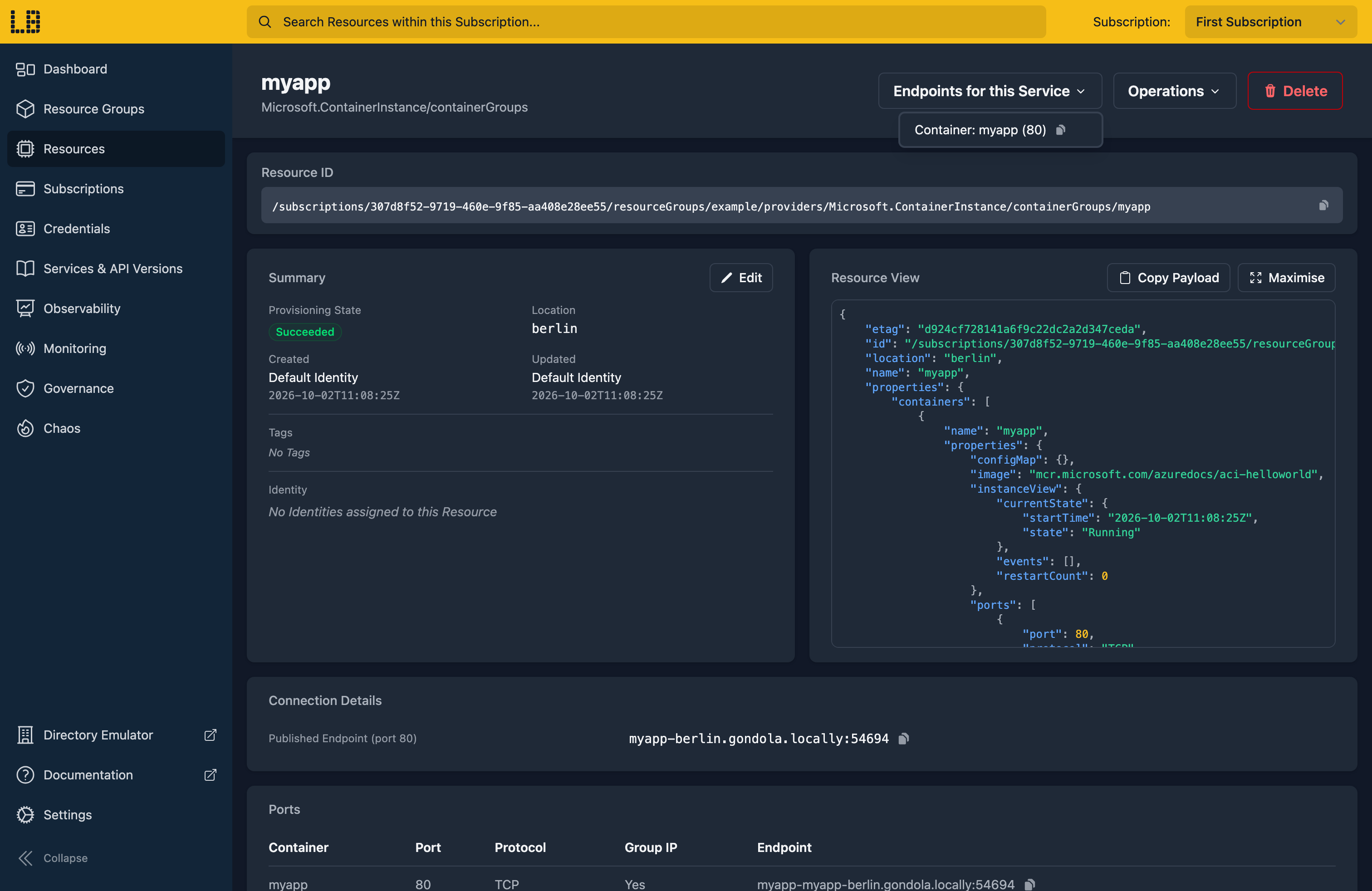Open the First Subscription dropdown

pos(1270,22)
